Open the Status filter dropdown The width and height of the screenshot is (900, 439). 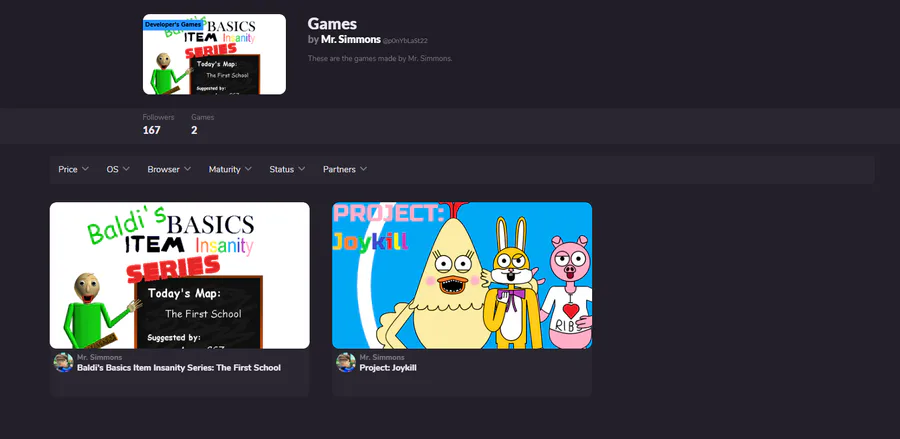(x=288, y=169)
